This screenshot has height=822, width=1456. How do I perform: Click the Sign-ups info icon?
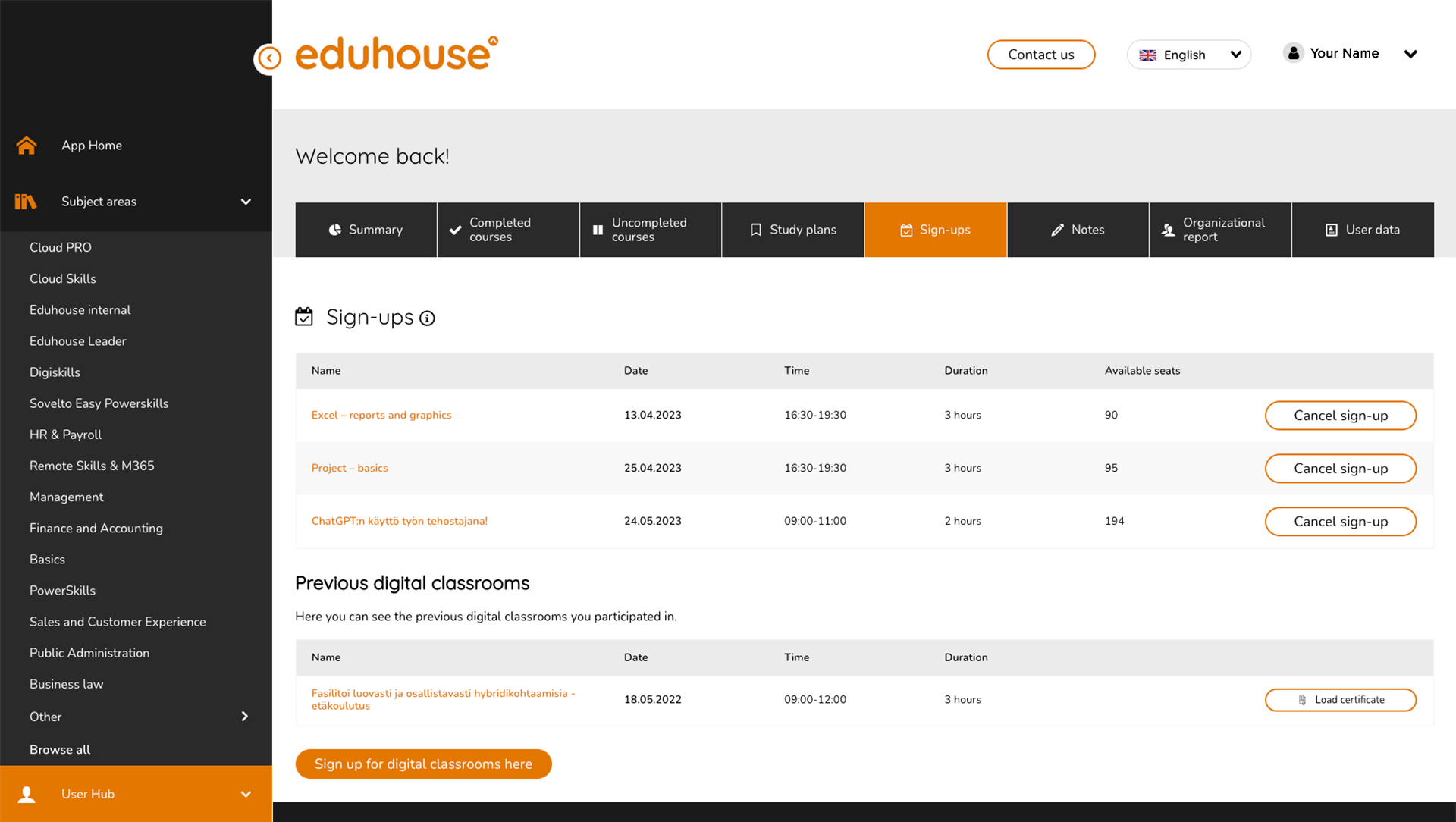428,318
